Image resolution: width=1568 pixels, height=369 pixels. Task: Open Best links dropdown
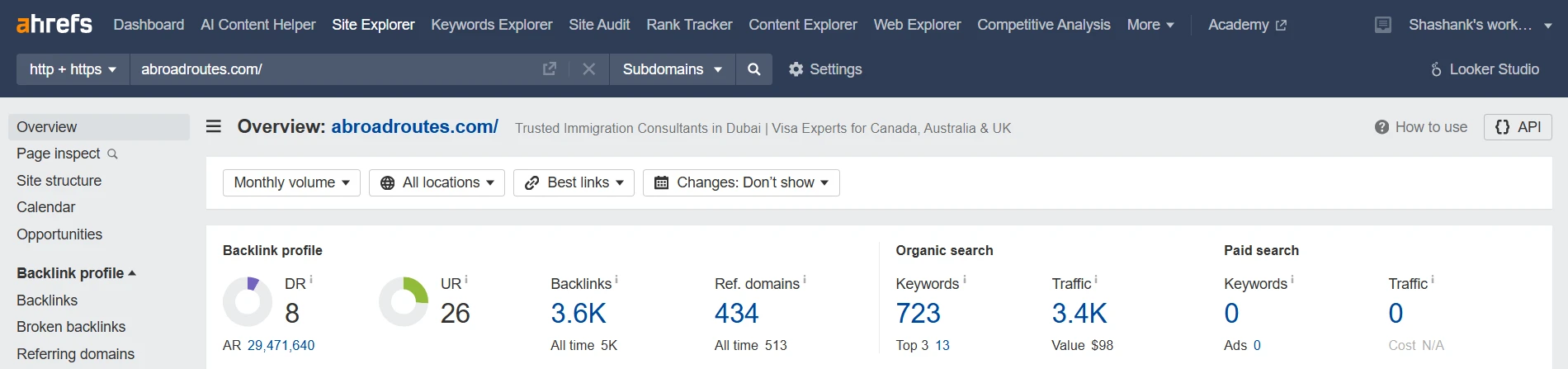(x=574, y=182)
